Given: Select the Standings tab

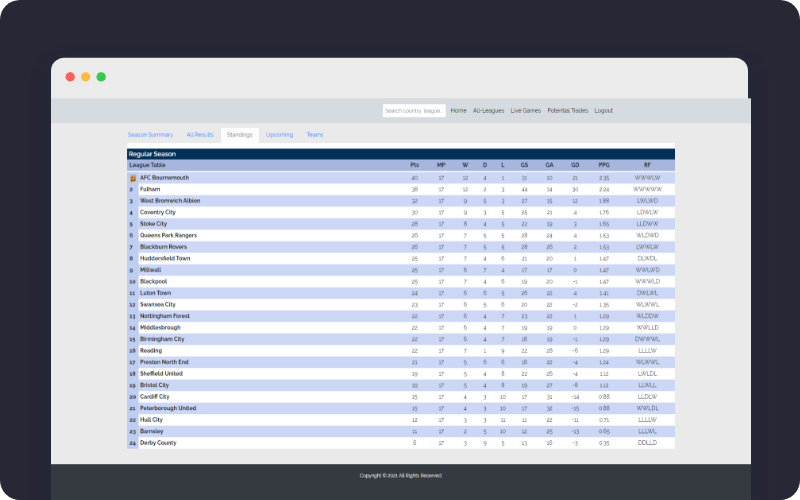Looking at the screenshot, I should (x=239, y=134).
